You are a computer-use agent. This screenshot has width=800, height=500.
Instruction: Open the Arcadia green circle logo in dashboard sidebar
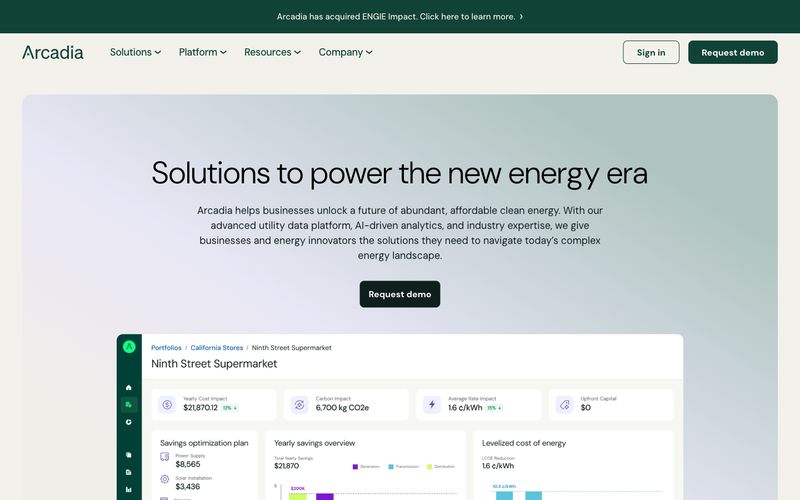pos(129,347)
